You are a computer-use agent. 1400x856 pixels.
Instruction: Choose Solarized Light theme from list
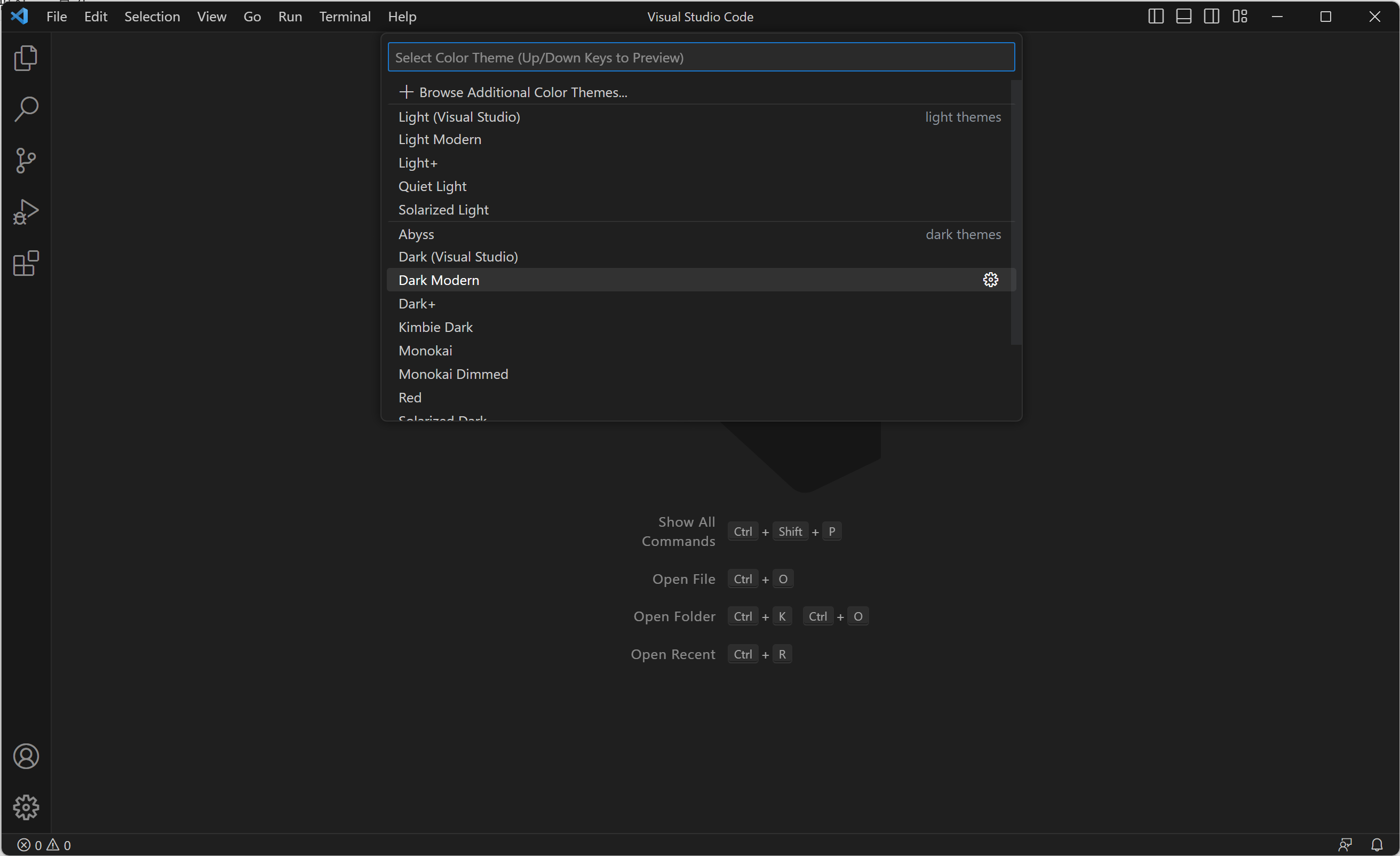443,210
